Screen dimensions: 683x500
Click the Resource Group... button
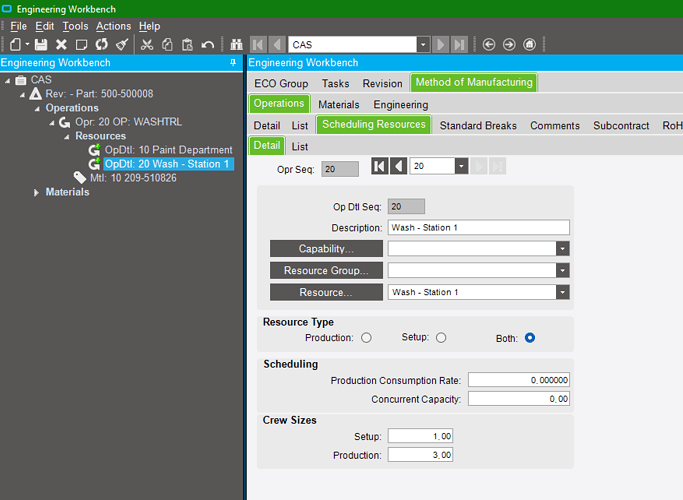click(326, 270)
